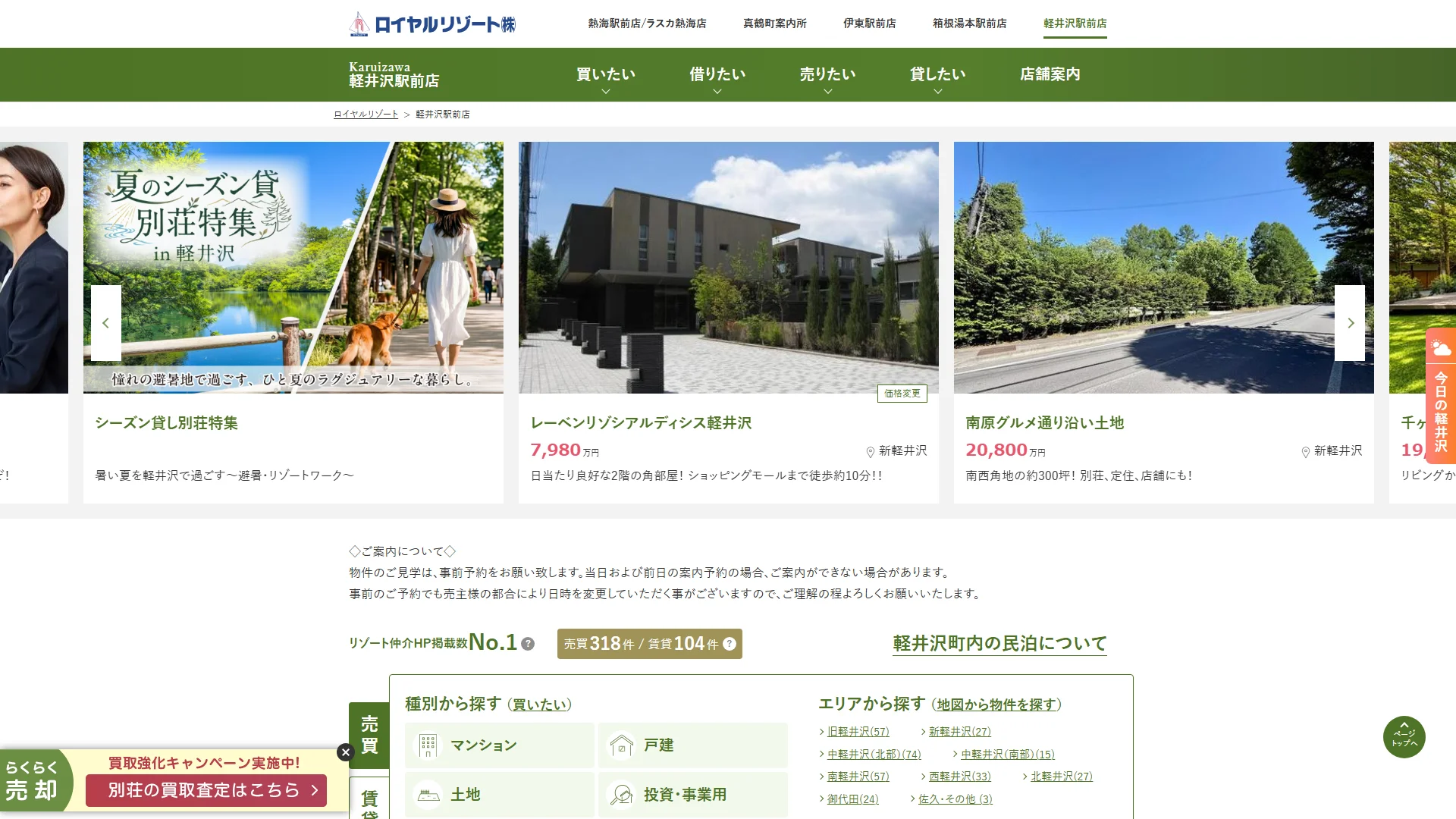Open 買いたい link in 種別から探す
The image size is (1456, 819).
point(539,704)
